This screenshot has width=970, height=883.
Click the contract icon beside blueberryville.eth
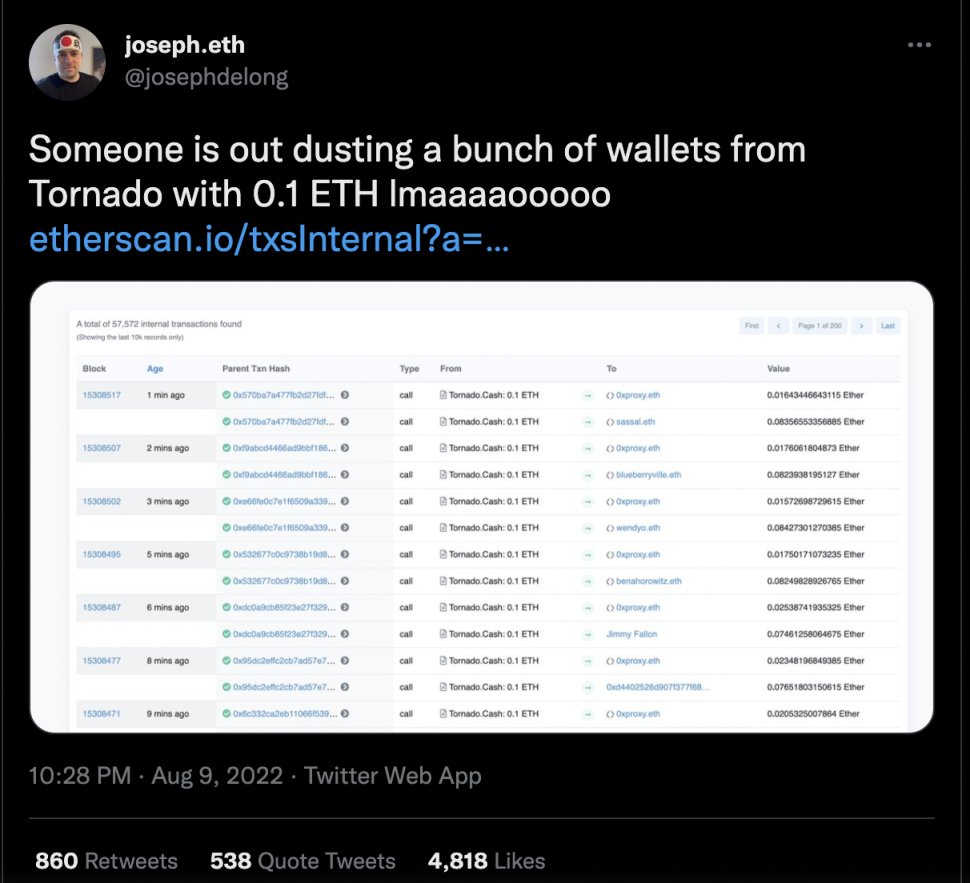(610, 475)
